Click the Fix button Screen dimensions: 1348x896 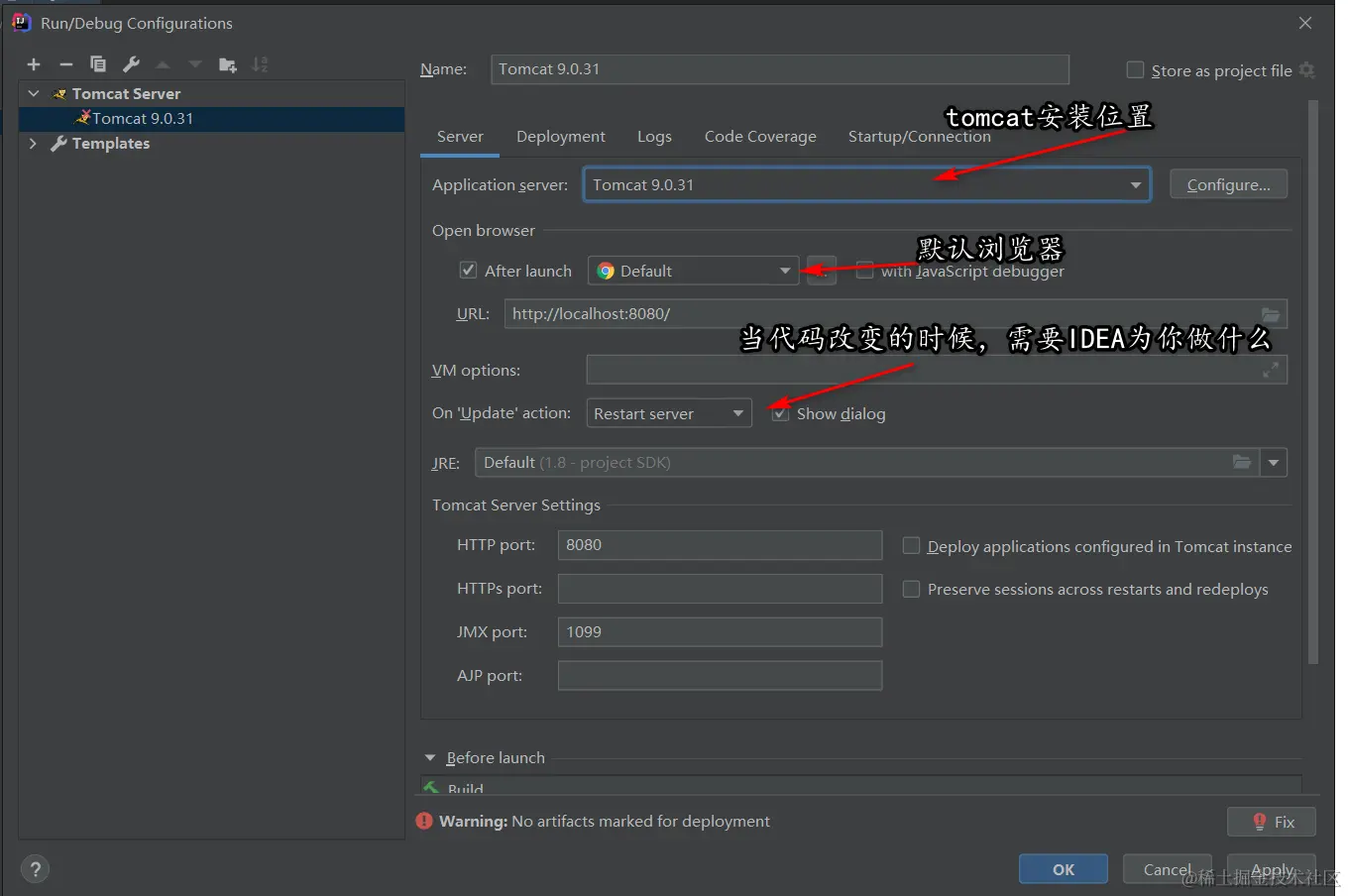click(1272, 822)
